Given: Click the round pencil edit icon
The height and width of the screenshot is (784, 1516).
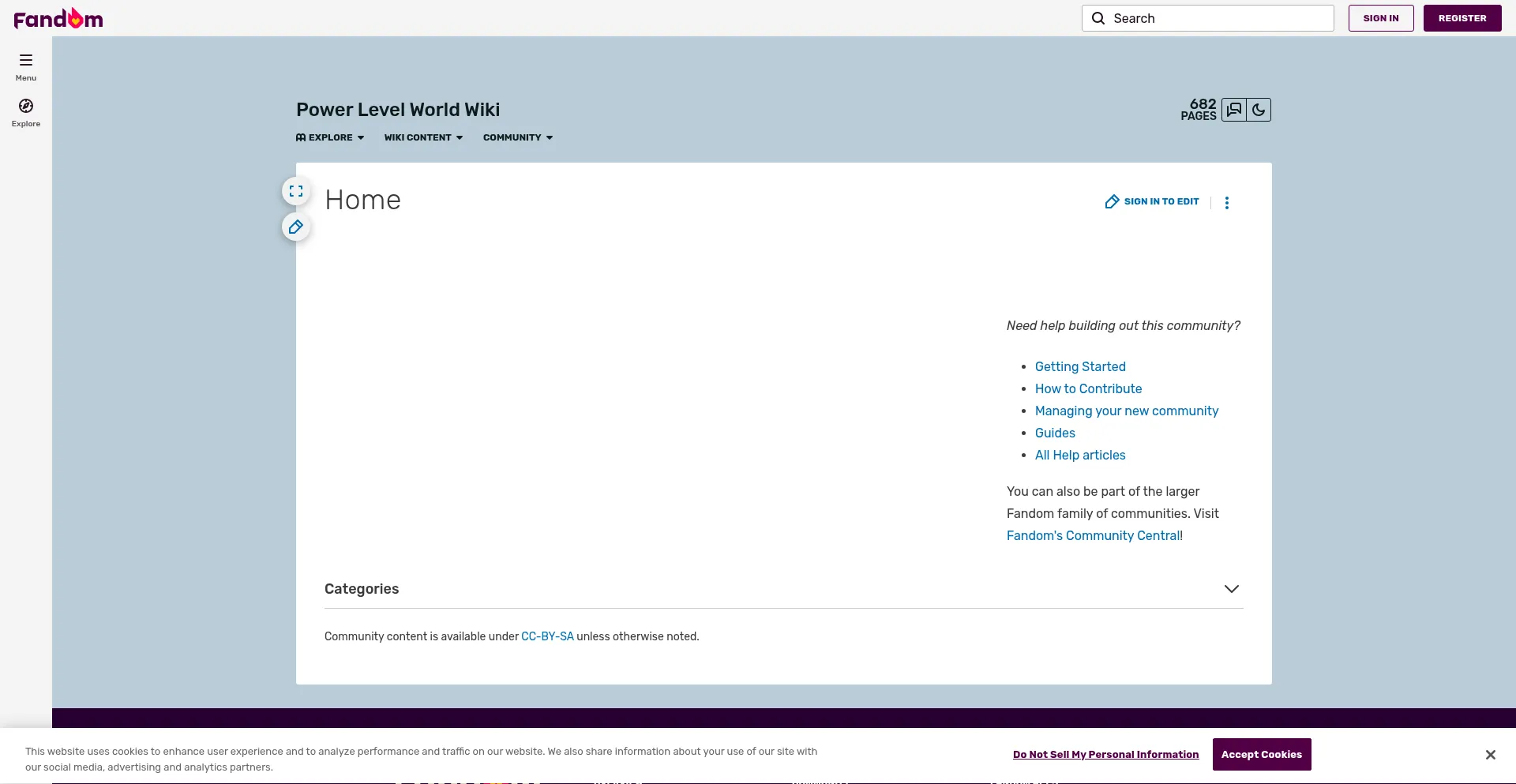Looking at the screenshot, I should [296, 227].
